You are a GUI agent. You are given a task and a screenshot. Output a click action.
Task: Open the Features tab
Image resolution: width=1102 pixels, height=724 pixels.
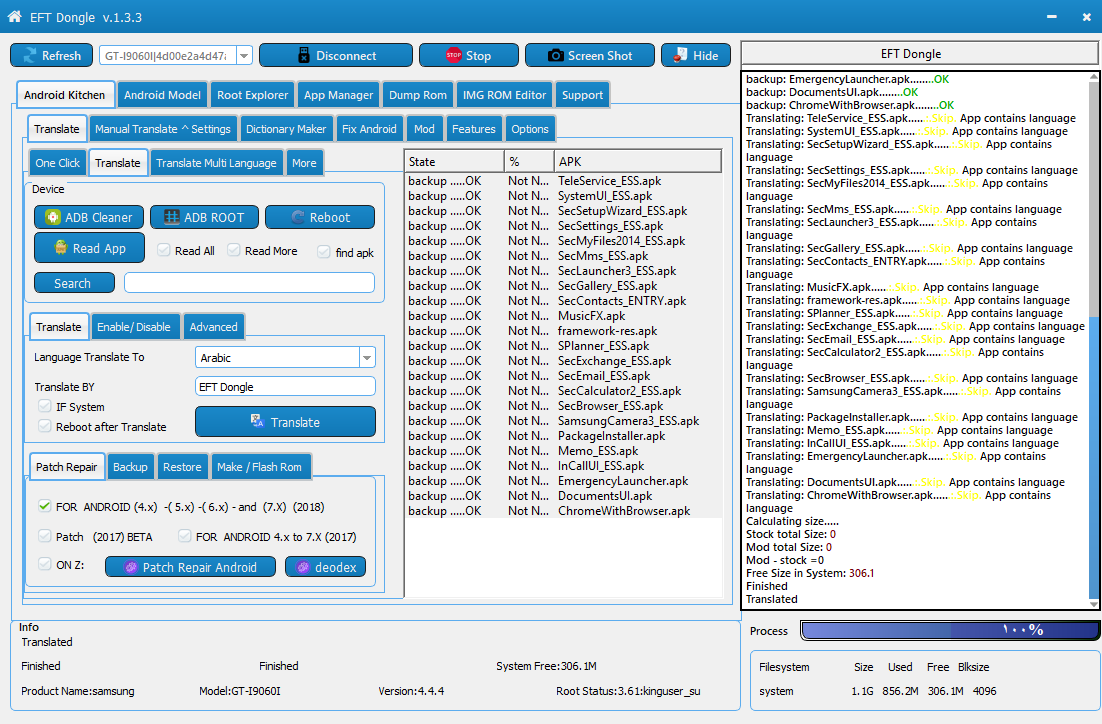coord(474,129)
